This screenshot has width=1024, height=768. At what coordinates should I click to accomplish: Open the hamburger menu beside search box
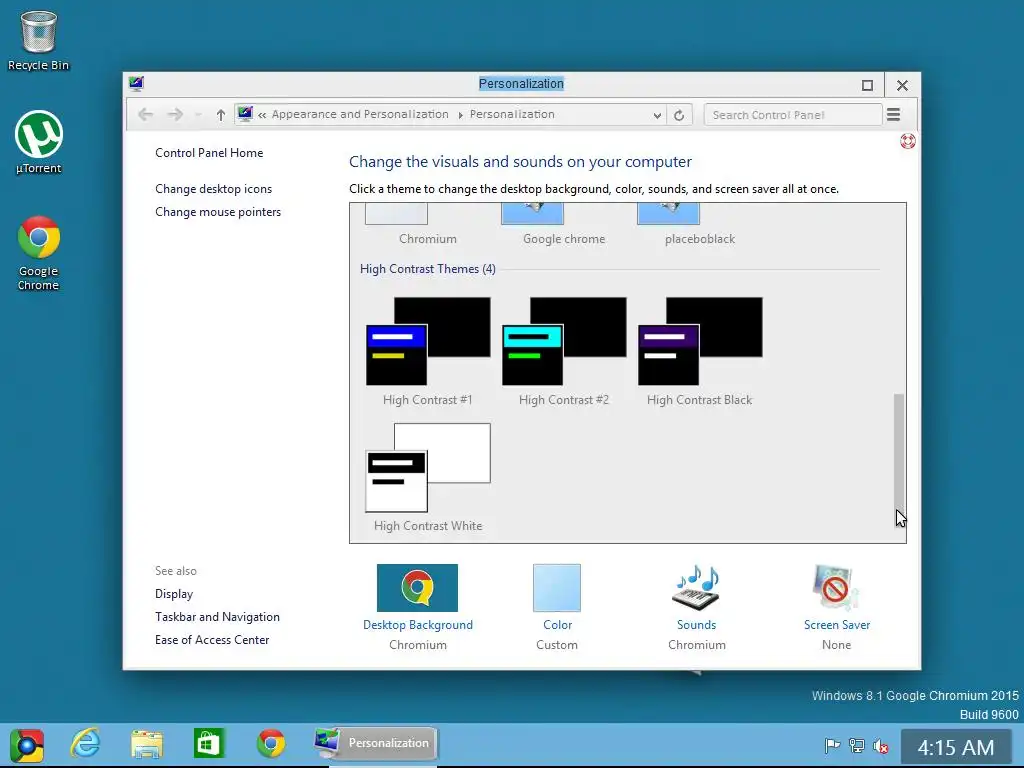(893, 115)
